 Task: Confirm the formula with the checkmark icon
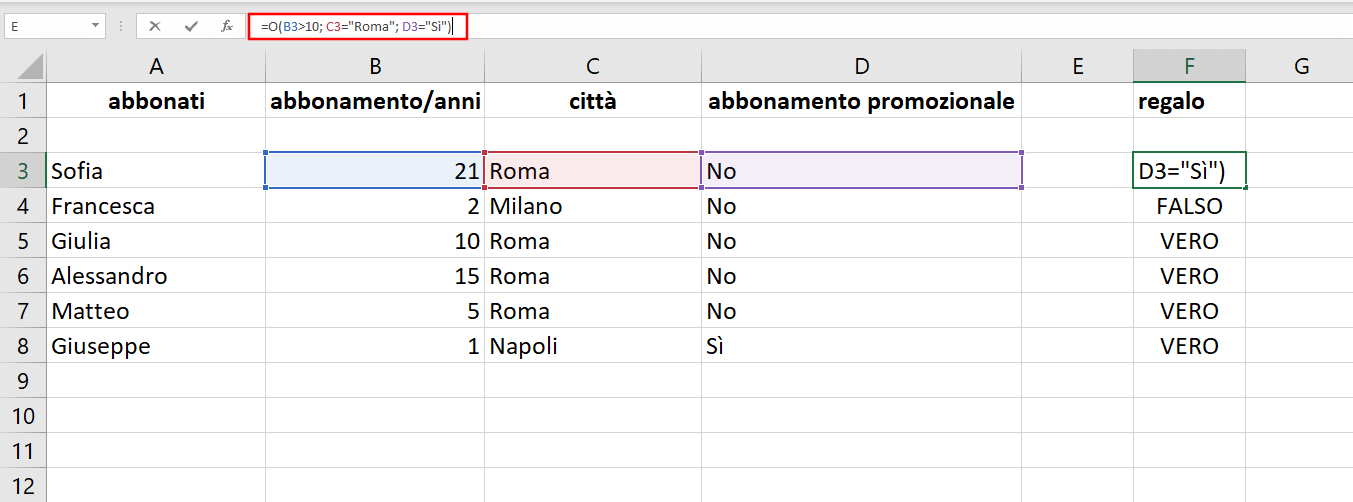point(190,26)
